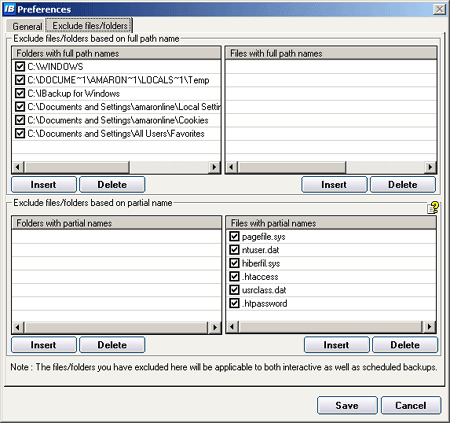Select the ntuser.dat entry text
This screenshot has height=423, width=450.
(x=260, y=250)
